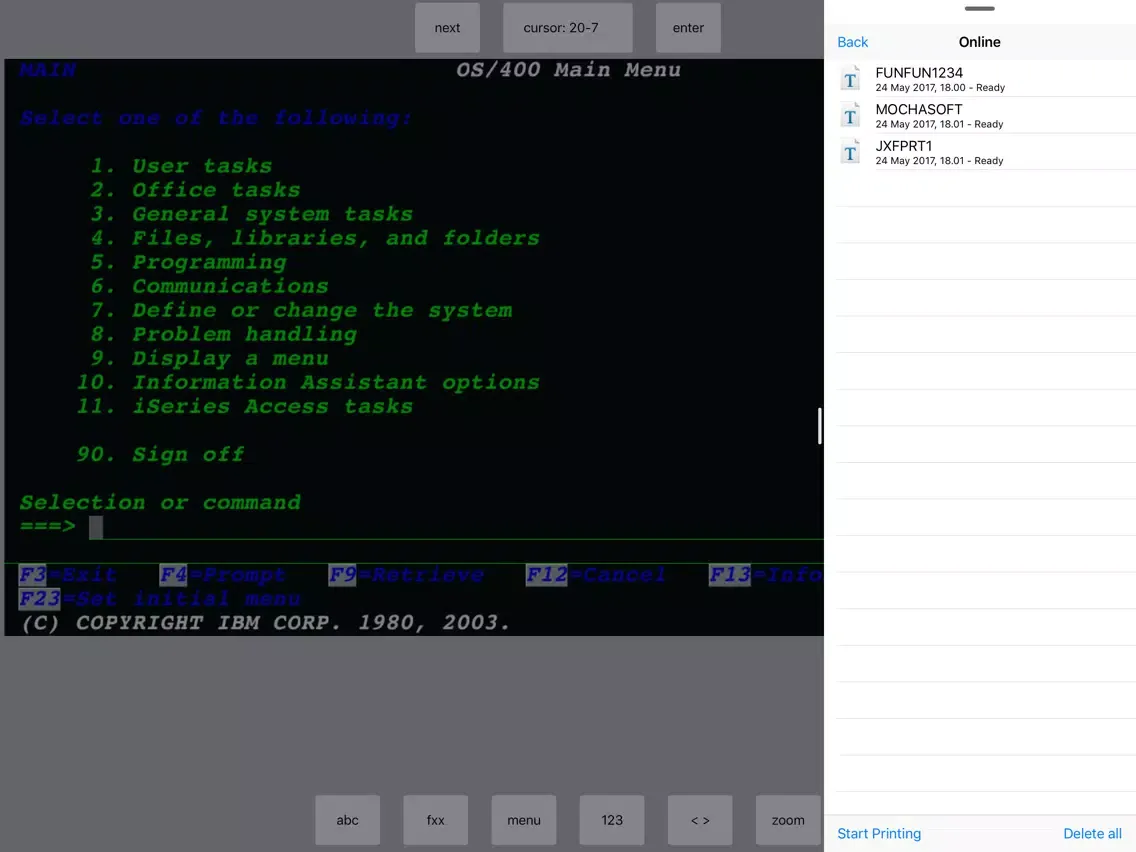Switch to the 123 numeric keypad
Screen dimensions: 1136x852
tap(612, 820)
